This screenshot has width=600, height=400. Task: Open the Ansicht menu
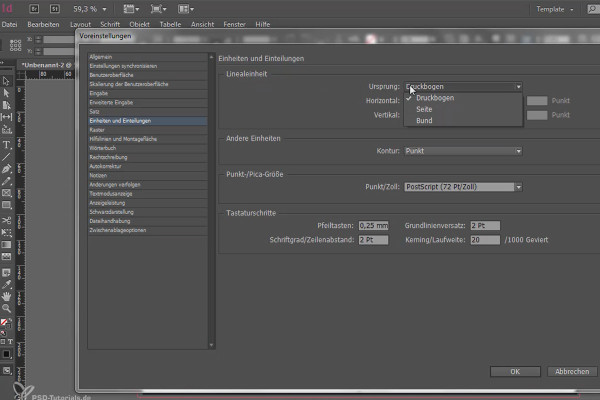click(x=202, y=24)
